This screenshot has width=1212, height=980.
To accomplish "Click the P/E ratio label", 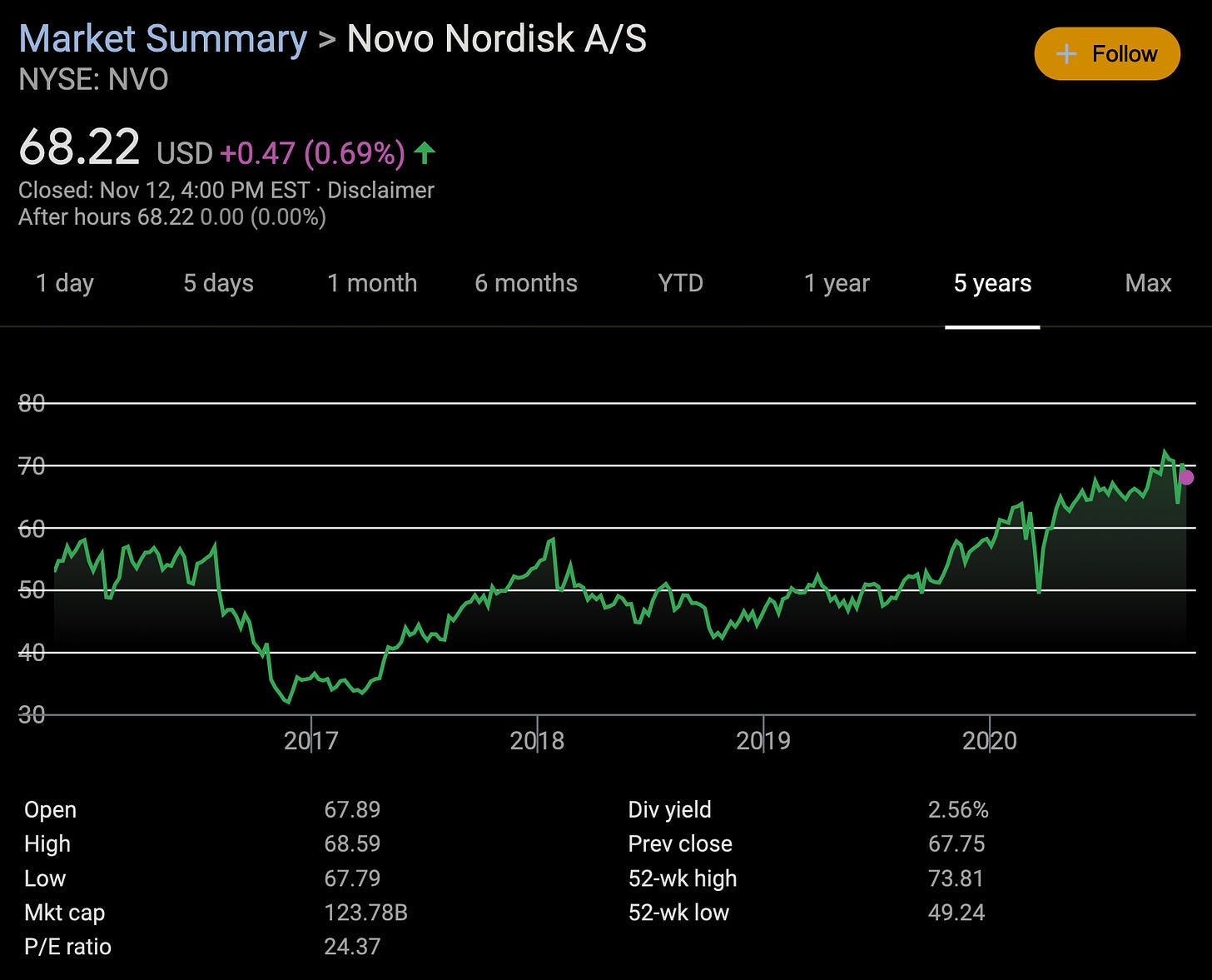I will click(x=67, y=947).
